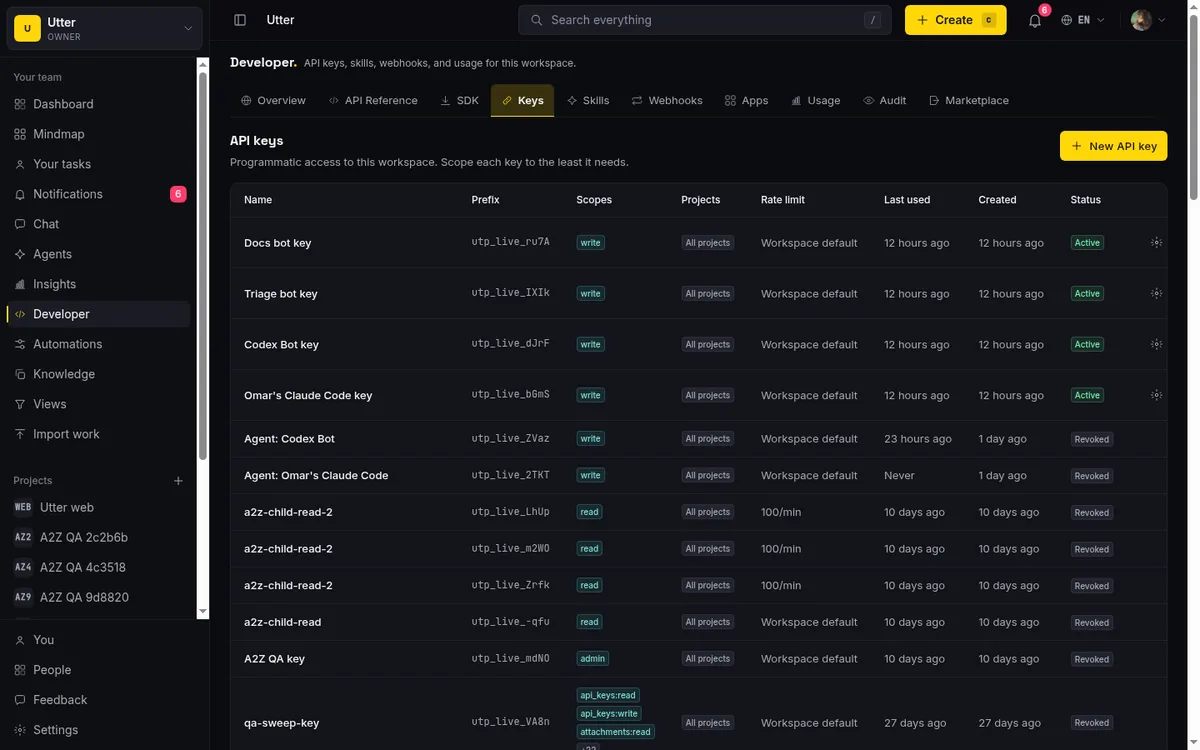This screenshot has width=1200, height=750.
Task: Click inside the Search everything field
Action: tap(704, 20)
